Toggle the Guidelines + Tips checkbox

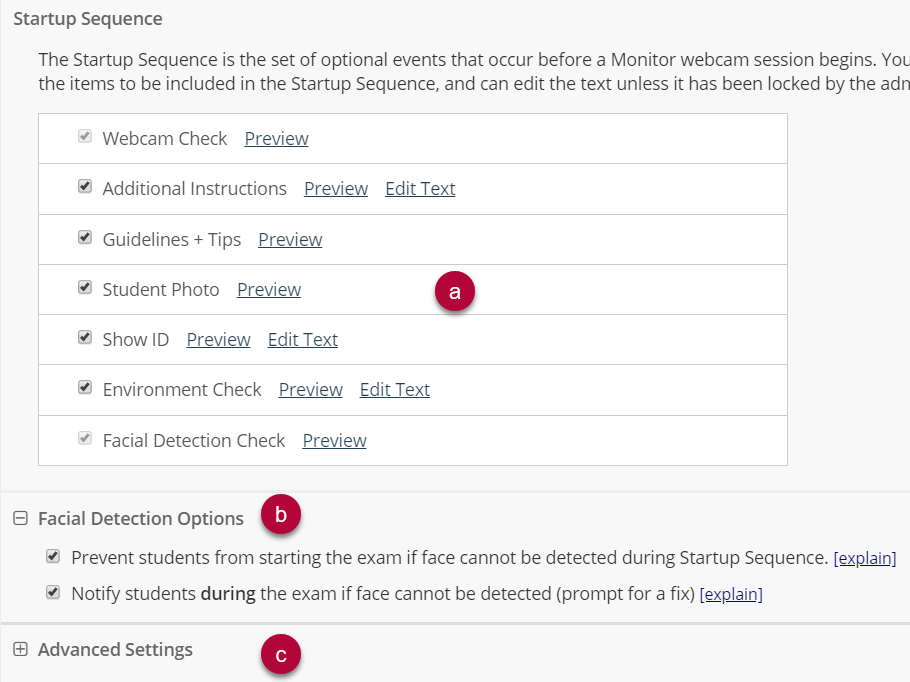coord(85,237)
